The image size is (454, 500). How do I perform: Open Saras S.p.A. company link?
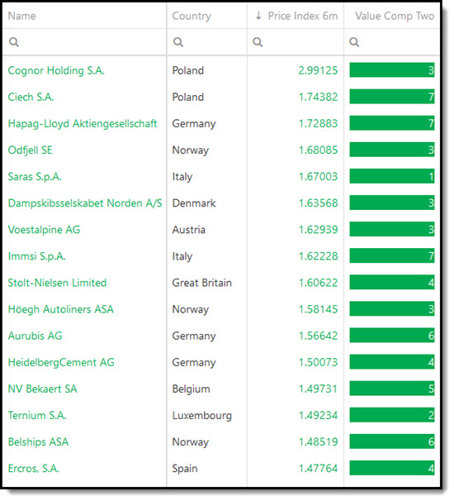(x=35, y=177)
